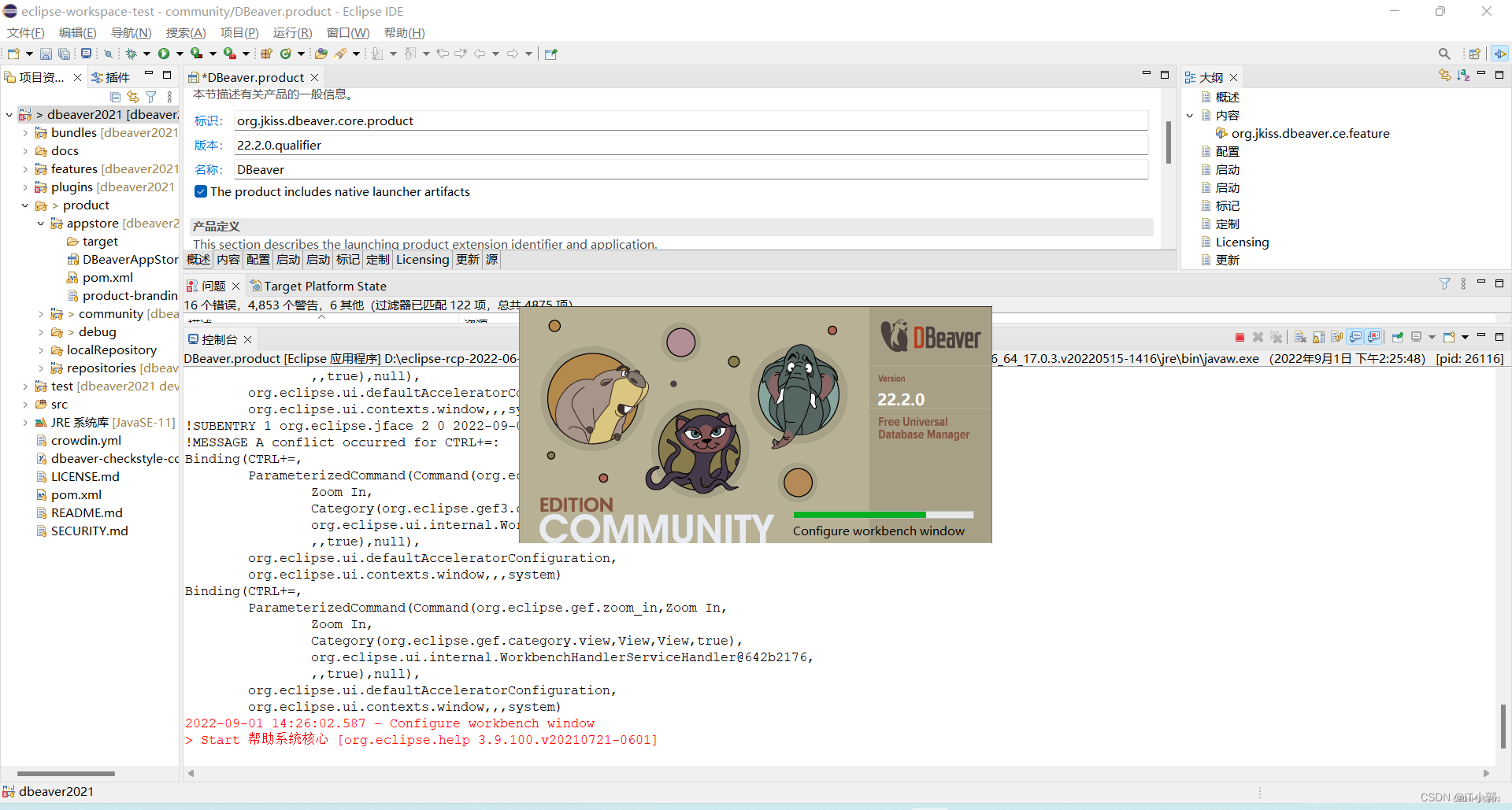Select pom.xml under appstore in tree
1512x810 pixels.
pos(108,278)
